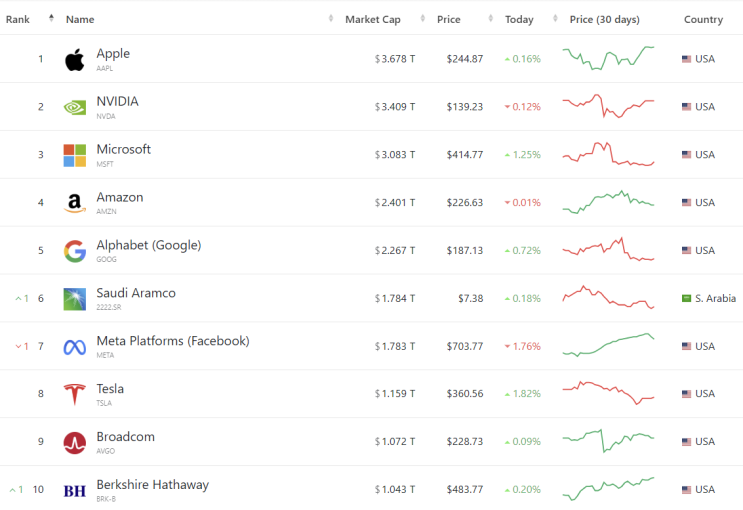Click the Saudi Arabia flag icon
Image resolution: width=743 pixels, height=510 pixels.
click(687, 298)
